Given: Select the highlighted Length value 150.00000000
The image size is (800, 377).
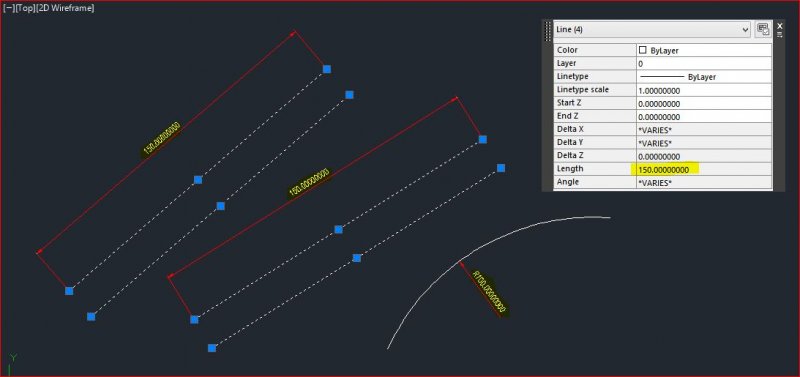Looking at the screenshot, I should point(664,169).
